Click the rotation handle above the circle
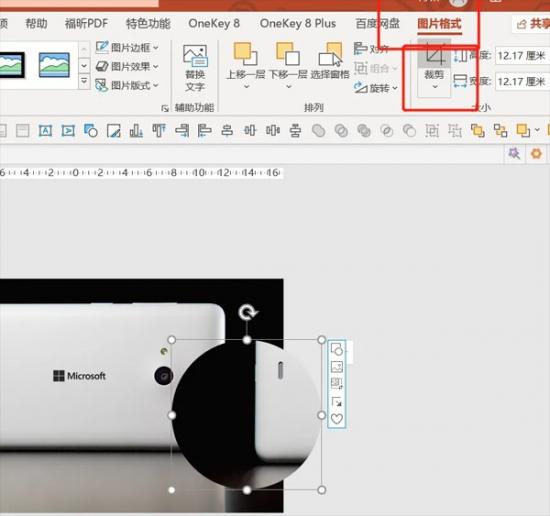Viewport: 550px width, 516px height. pyautogui.click(x=247, y=312)
